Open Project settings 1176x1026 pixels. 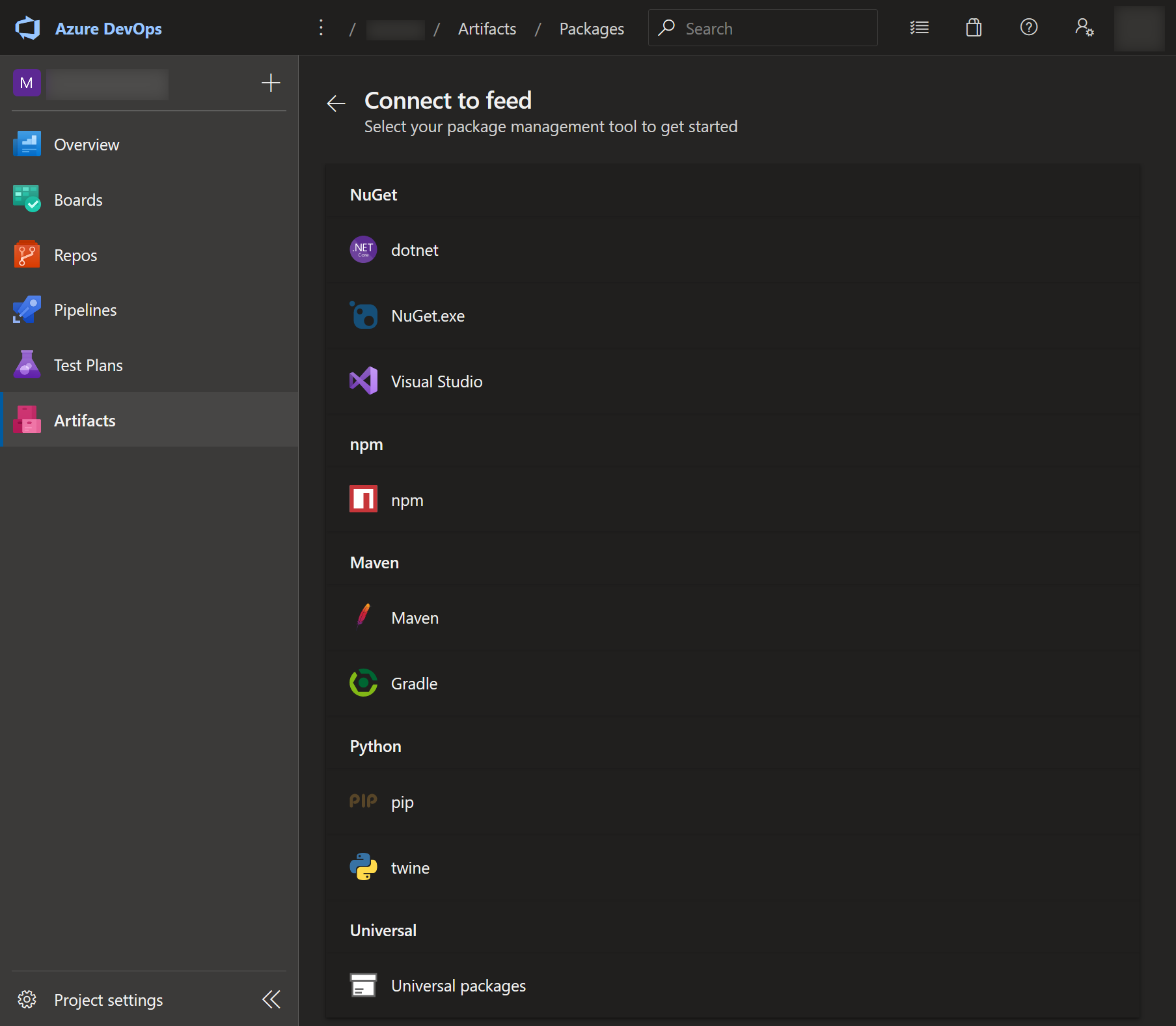(x=108, y=1000)
